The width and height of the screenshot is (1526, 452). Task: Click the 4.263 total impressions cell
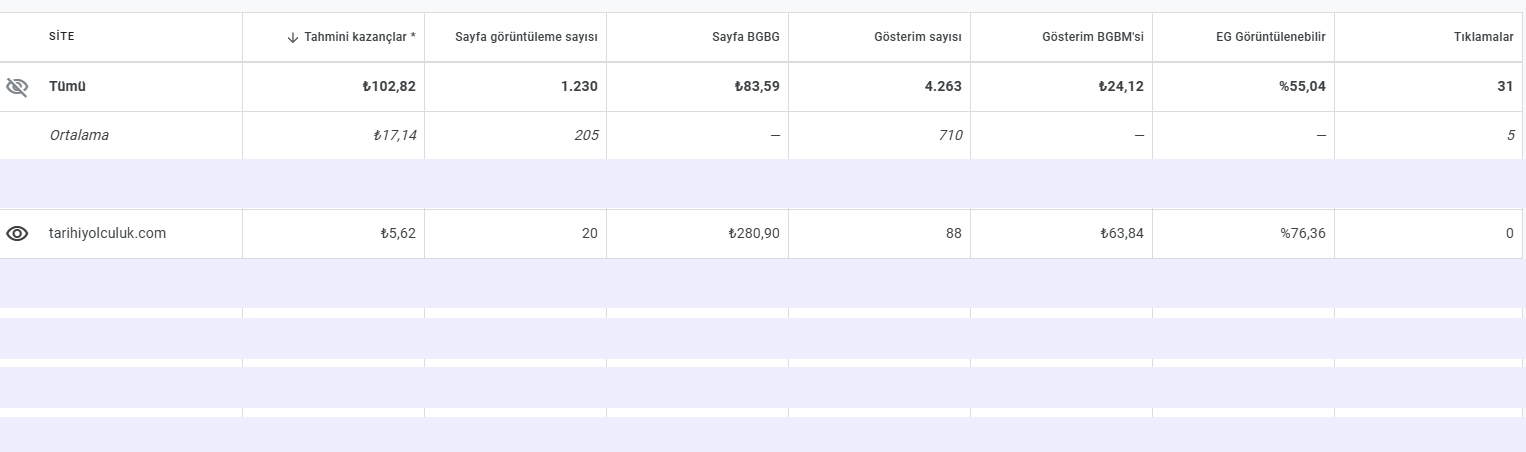pos(943,87)
